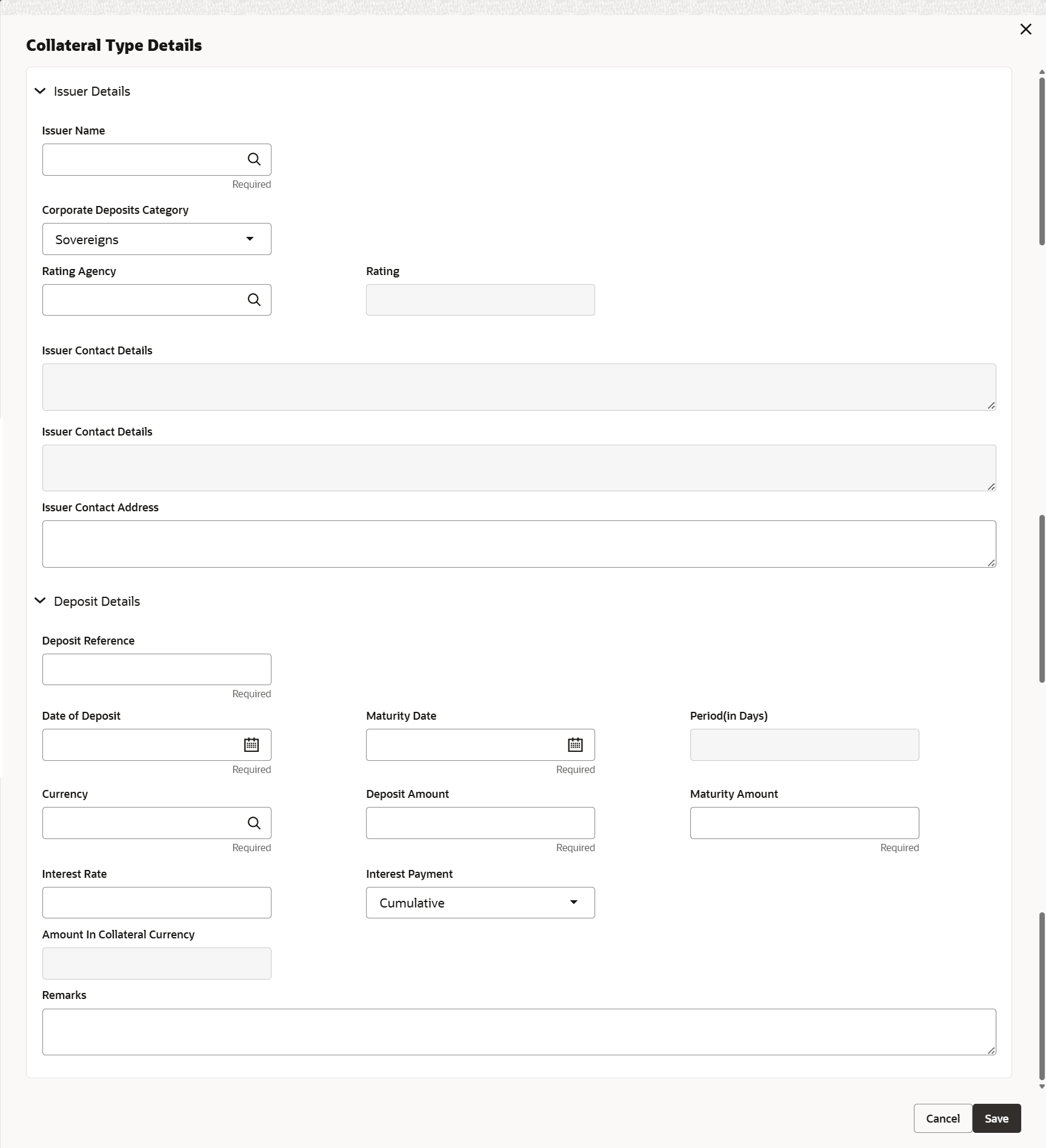1046x1148 pixels.
Task: Close the Collateral Type Details dialog
Action: 1025,29
